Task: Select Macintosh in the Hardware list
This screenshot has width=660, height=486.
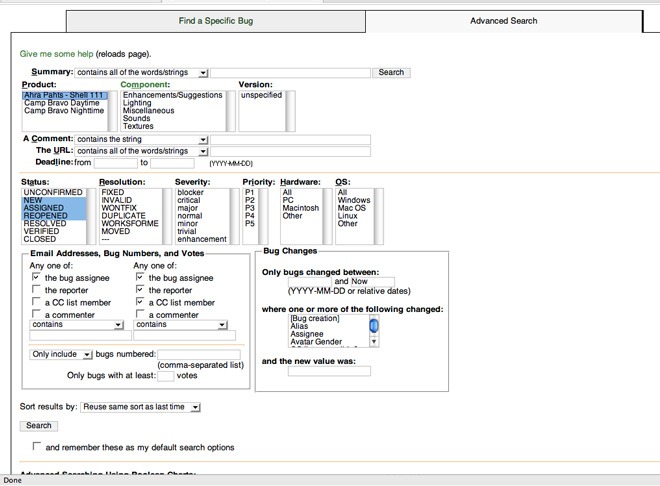Action: click(301, 208)
